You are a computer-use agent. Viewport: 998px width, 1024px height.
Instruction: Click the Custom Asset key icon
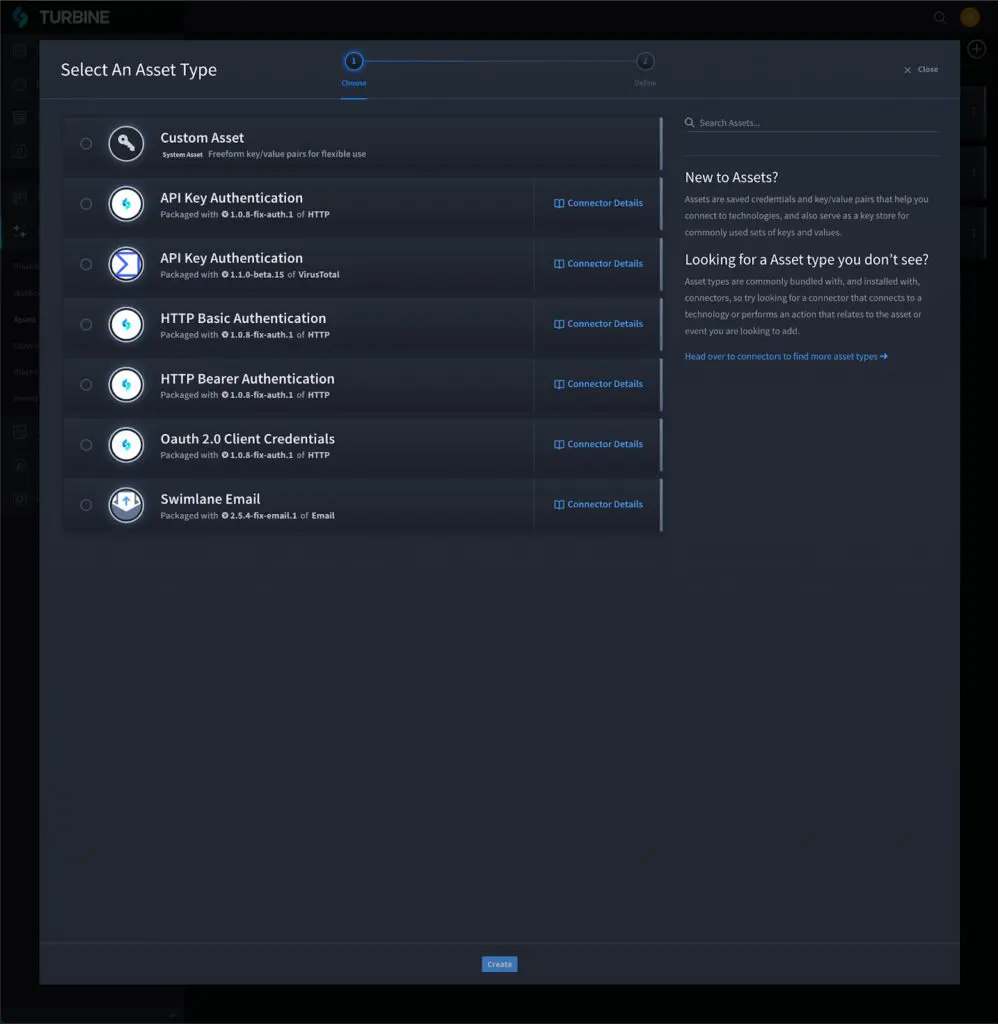click(x=126, y=144)
